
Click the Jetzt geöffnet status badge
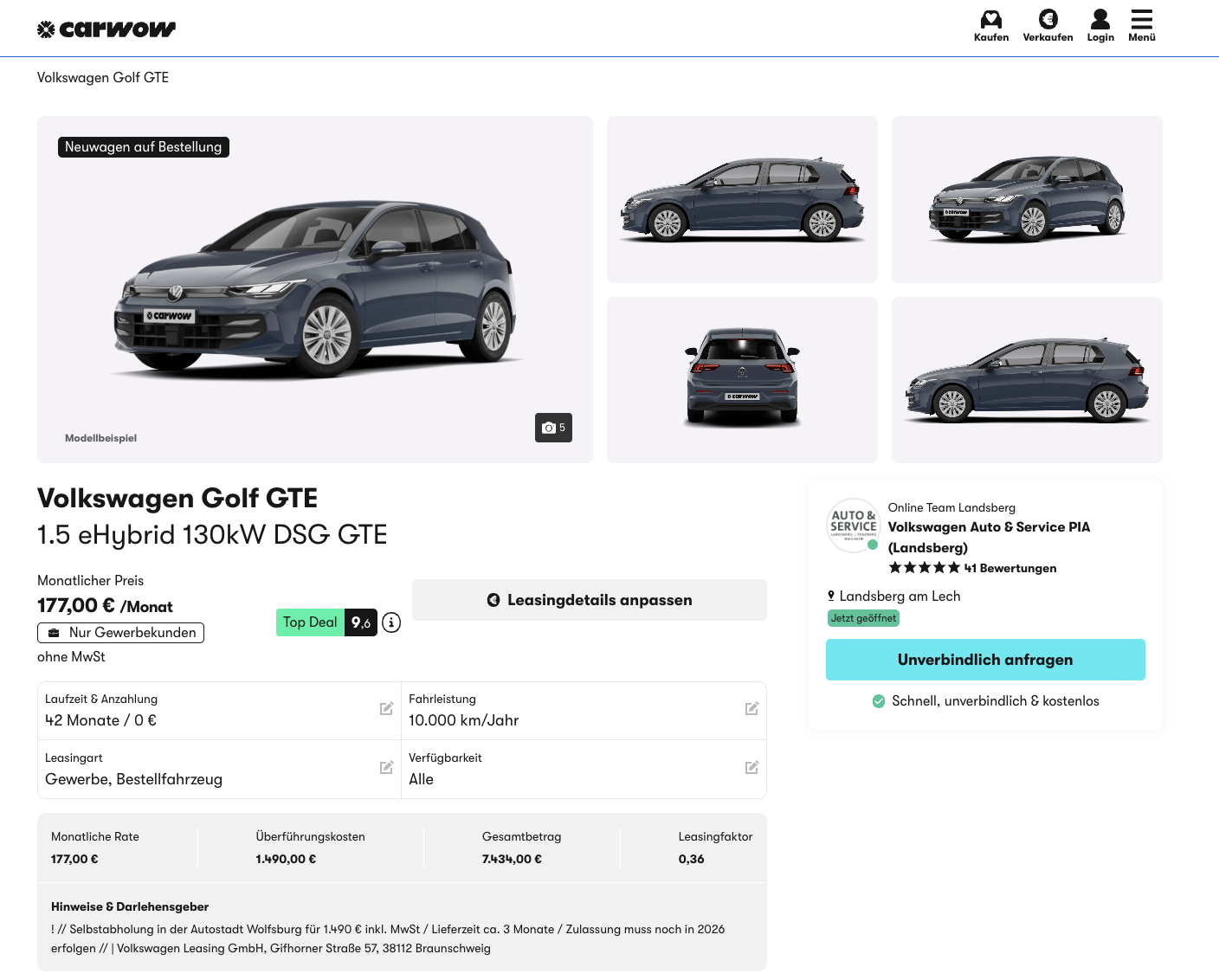[863, 618]
